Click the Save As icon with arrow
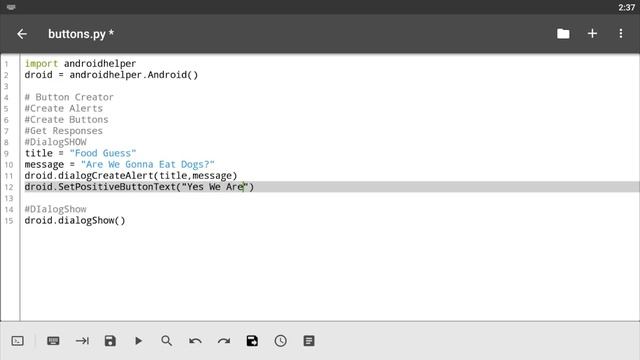 click(x=252, y=341)
